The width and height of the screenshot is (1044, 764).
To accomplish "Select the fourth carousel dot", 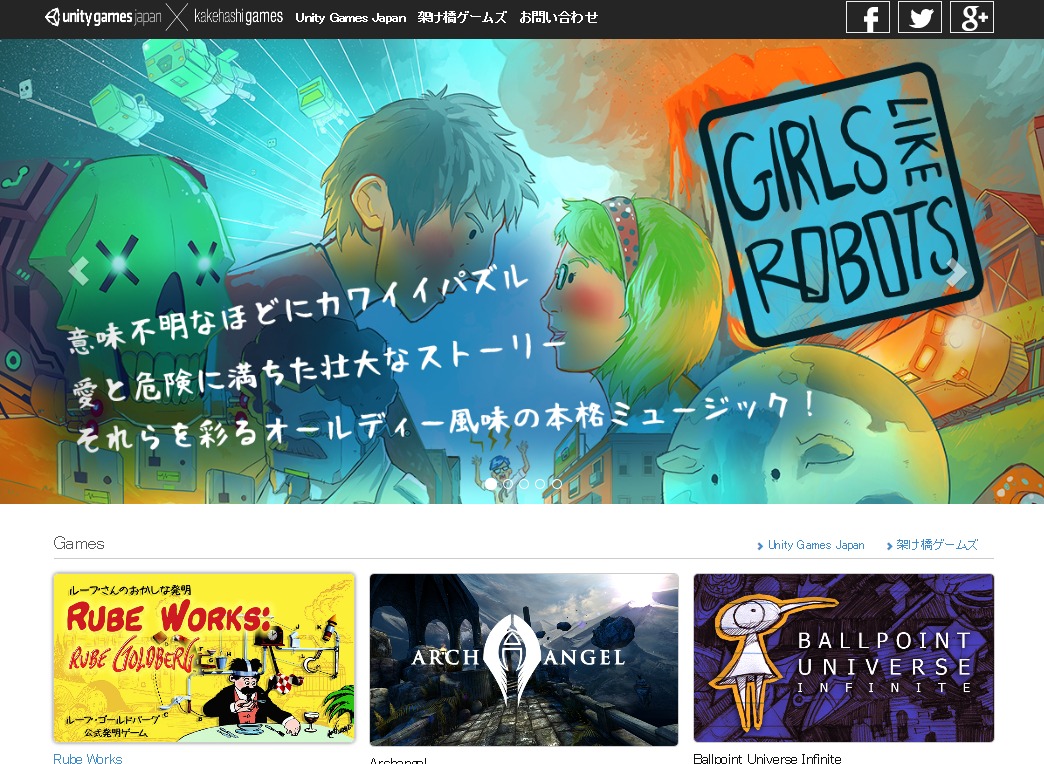I will click(x=540, y=484).
